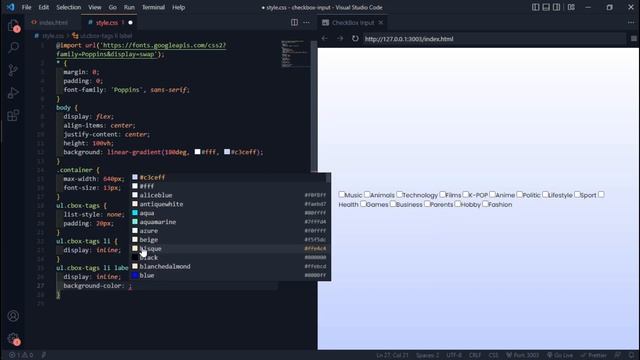Check the Business checkbox in the preview

(x=393, y=204)
